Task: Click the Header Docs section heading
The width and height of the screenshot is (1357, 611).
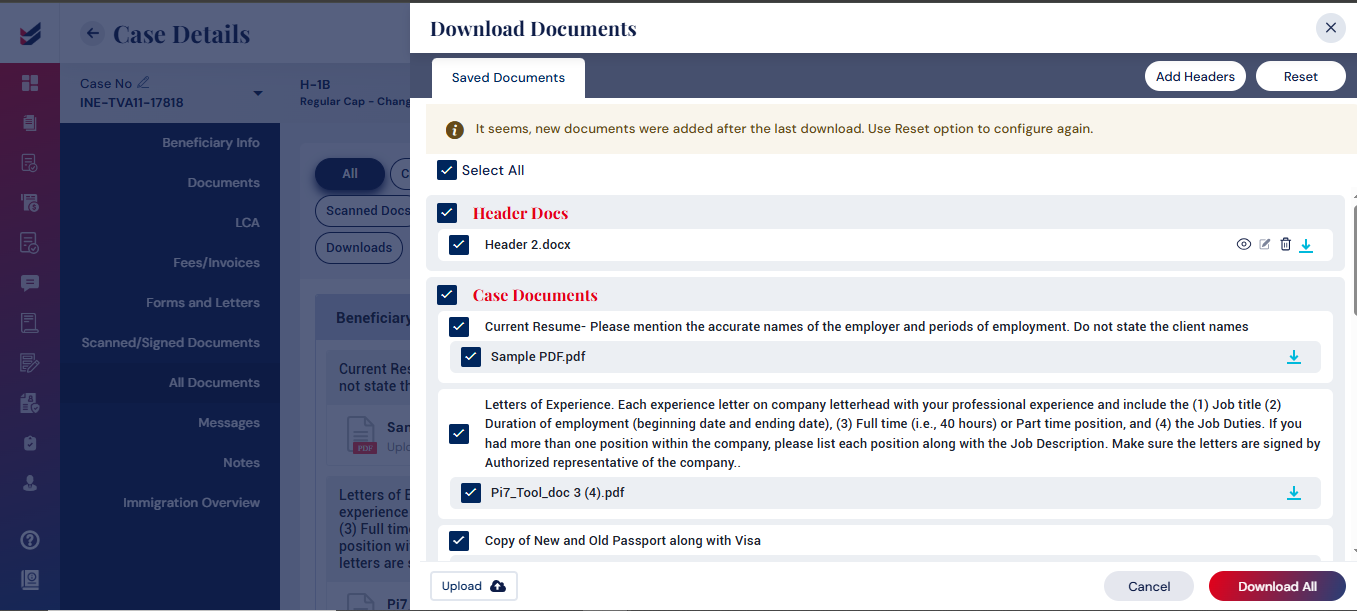Action: click(520, 213)
